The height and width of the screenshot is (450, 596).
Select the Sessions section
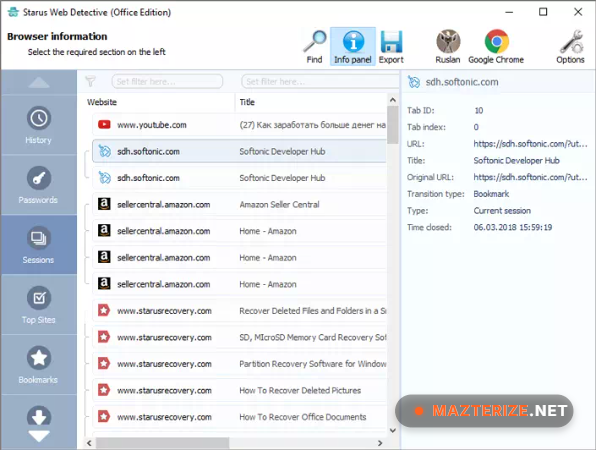coord(38,245)
